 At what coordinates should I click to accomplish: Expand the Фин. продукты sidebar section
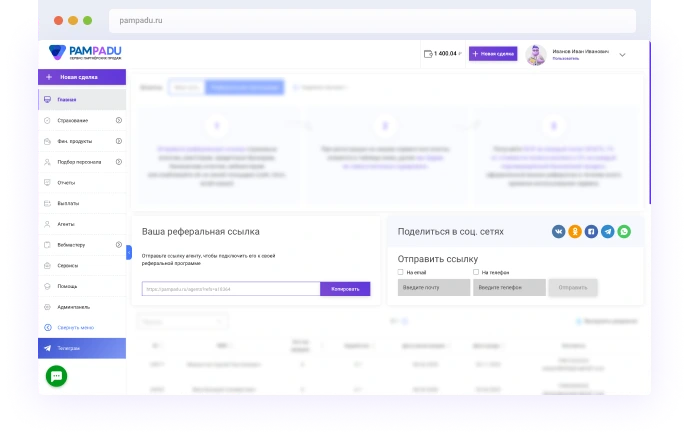(x=119, y=141)
